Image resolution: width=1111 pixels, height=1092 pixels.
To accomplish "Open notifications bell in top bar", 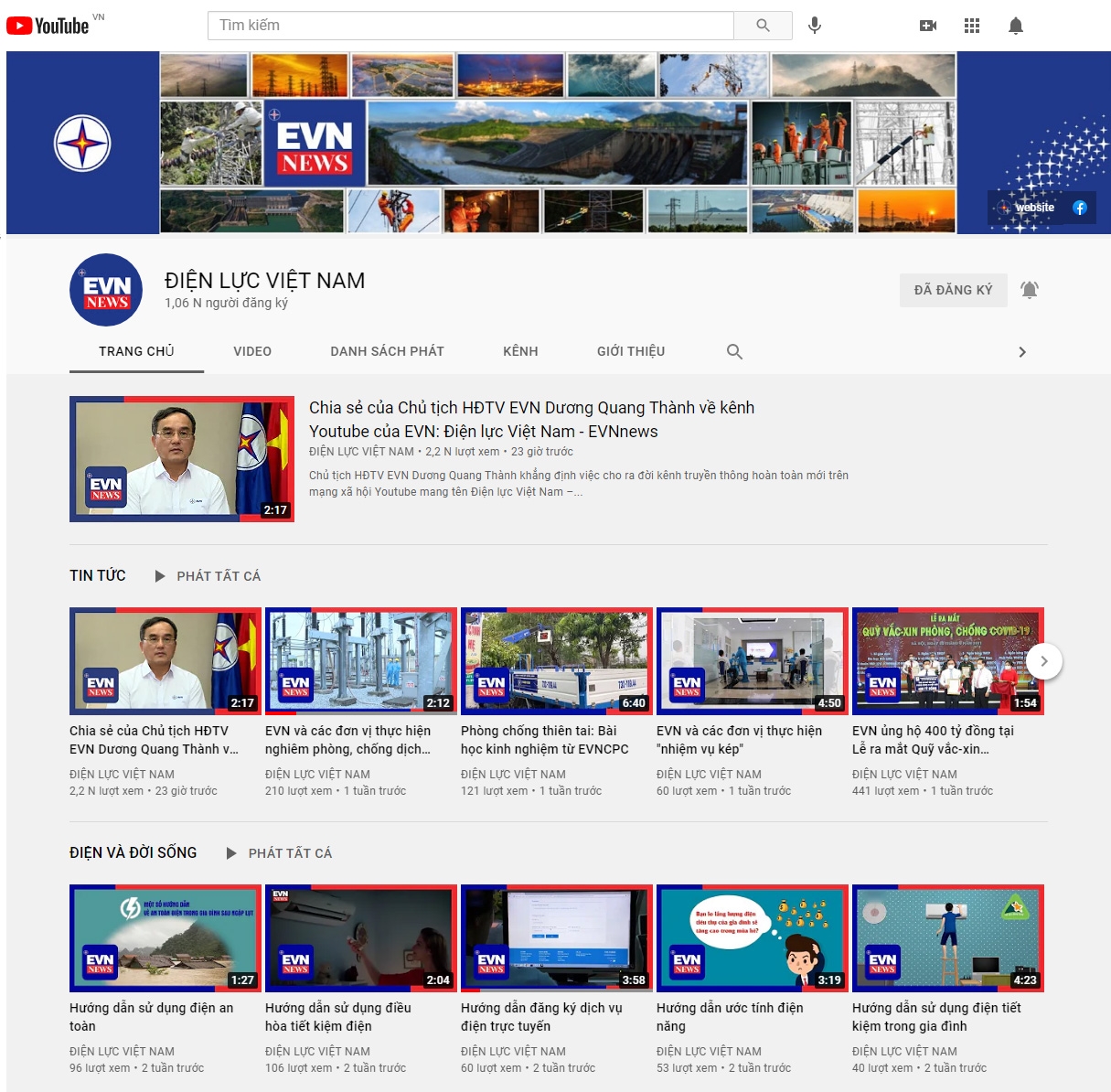I will click(x=1015, y=26).
